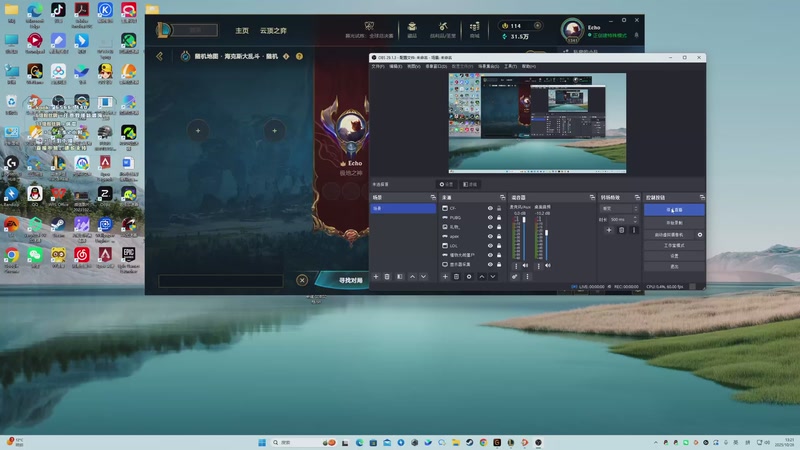
Task: Open virtual camera settings gear
Action: 699,235
